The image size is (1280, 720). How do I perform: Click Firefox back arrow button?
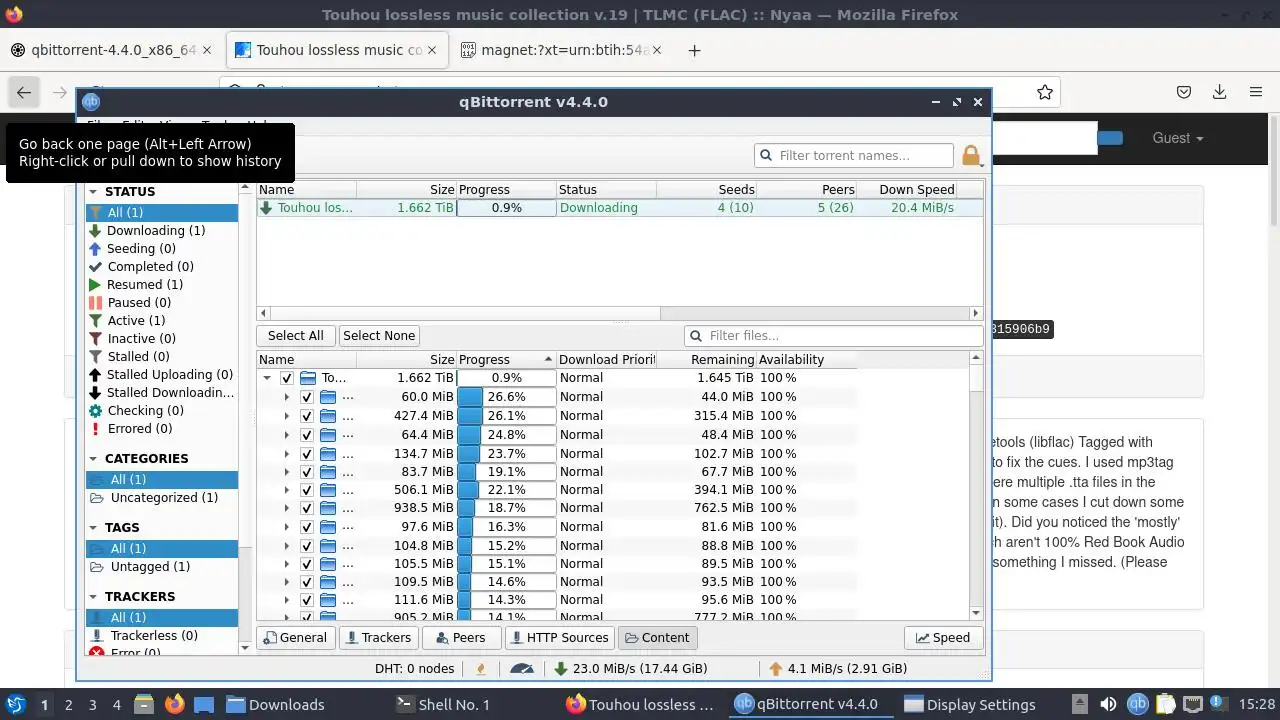pos(24,92)
